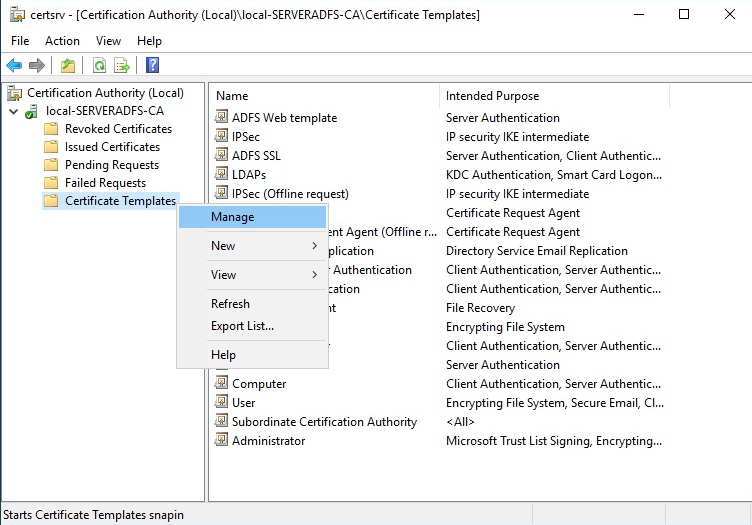
Task: Click the Export List toolbar icon
Action: click(x=122, y=66)
